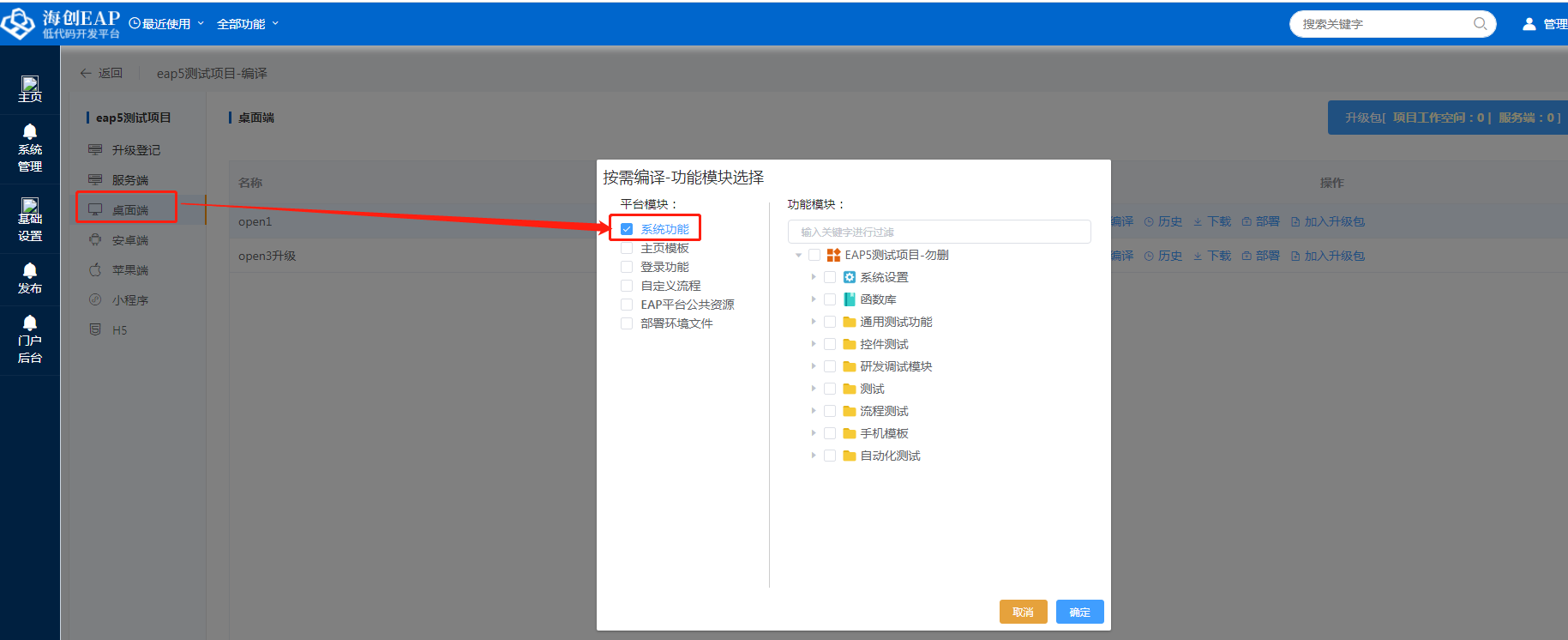Viewport: 1568px width, 640px height.
Task: Select 服务端 in the project menu
Action: pos(129,180)
